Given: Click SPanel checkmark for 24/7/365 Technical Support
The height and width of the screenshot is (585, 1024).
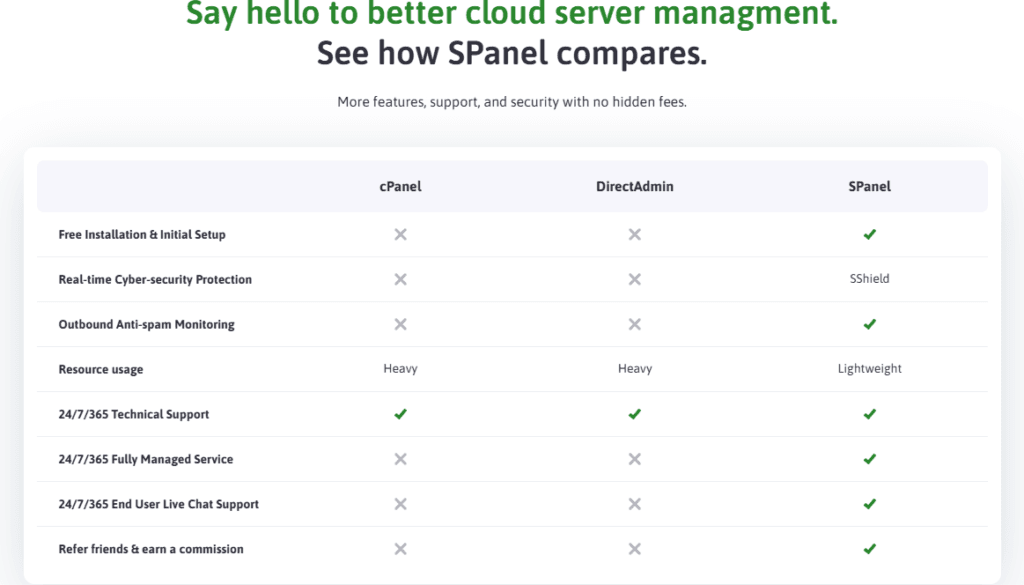Looking at the screenshot, I should (x=869, y=414).
